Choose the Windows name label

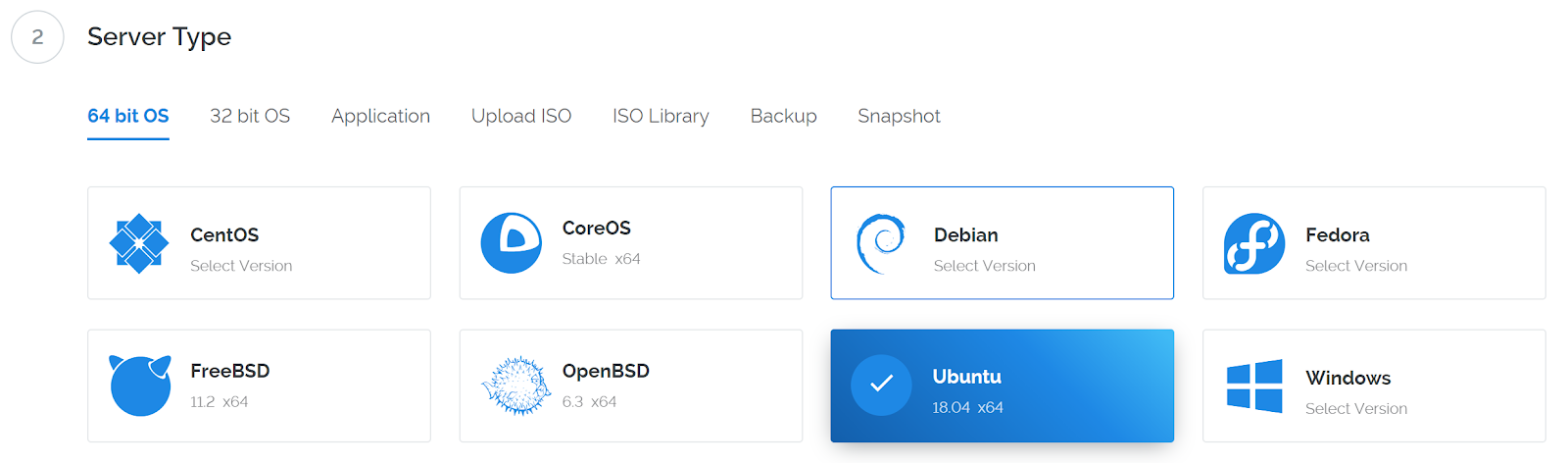pyautogui.click(x=1347, y=379)
